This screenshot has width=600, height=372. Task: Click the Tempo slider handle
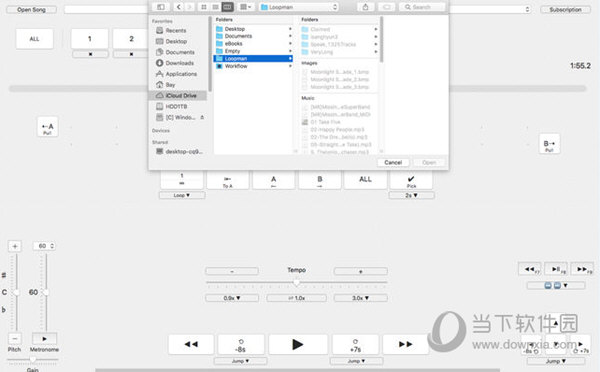pos(297,283)
